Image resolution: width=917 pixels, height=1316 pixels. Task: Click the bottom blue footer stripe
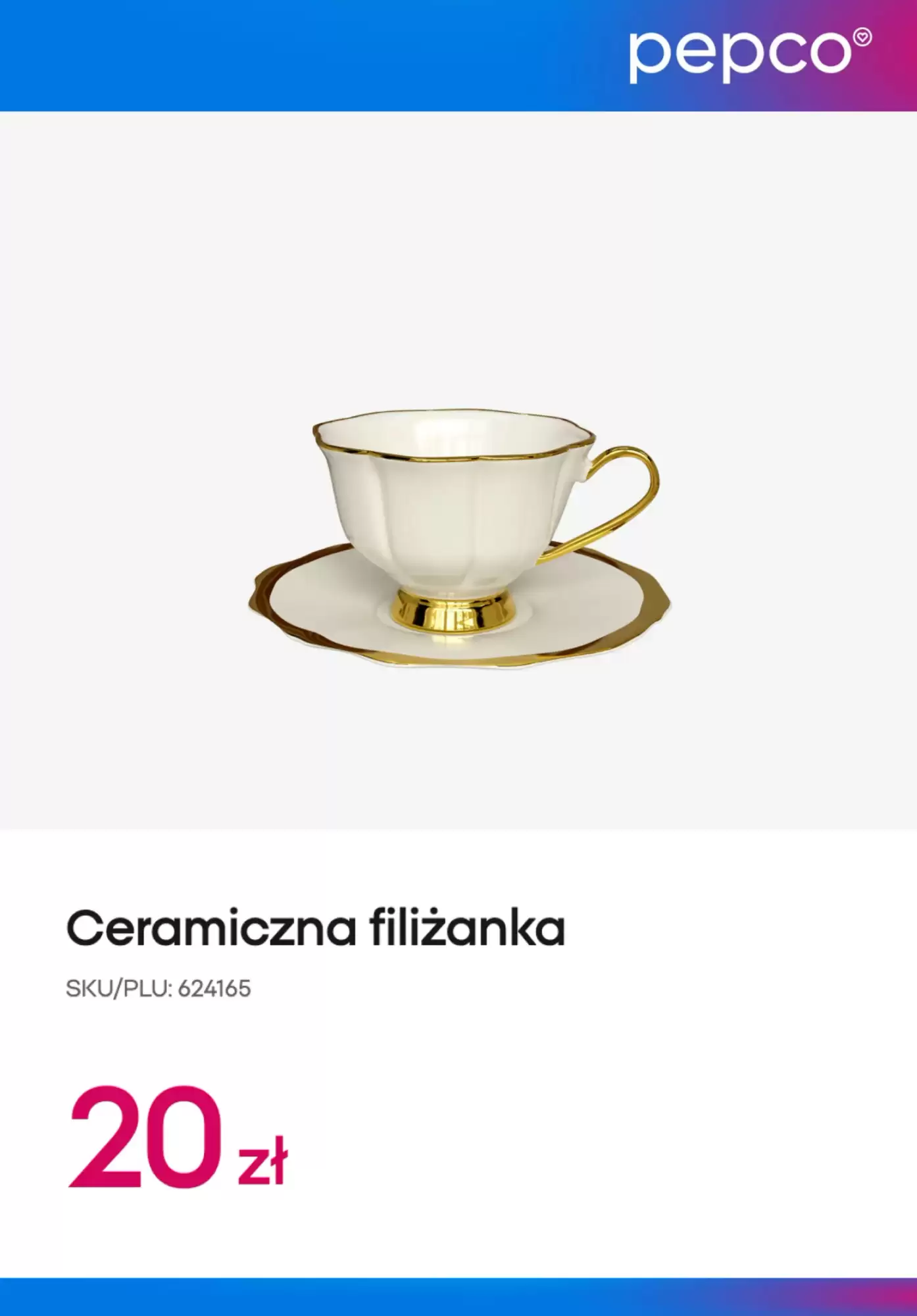coord(458,1297)
